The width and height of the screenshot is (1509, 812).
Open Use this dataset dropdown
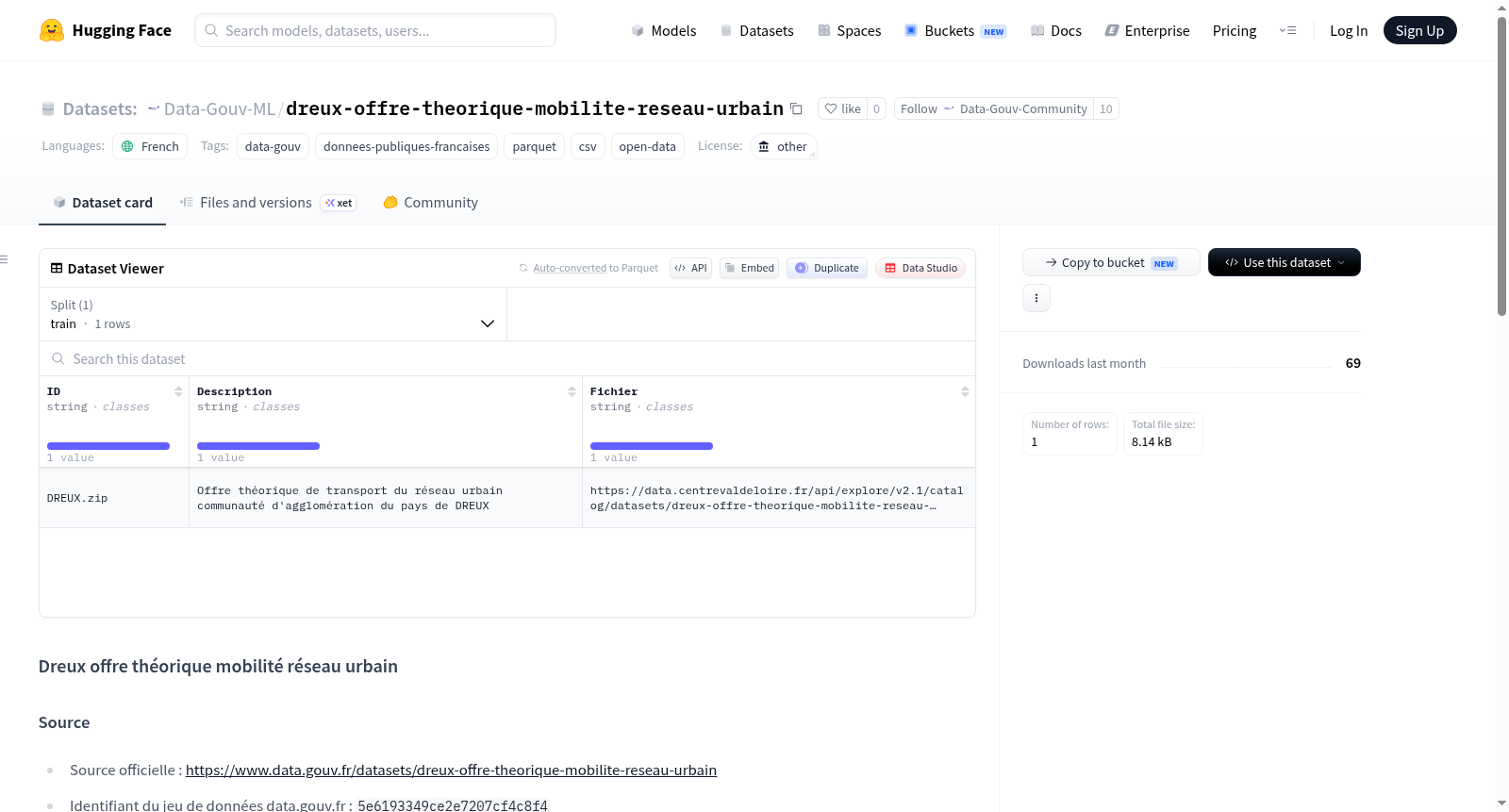pyautogui.click(x=1285, y=262)
